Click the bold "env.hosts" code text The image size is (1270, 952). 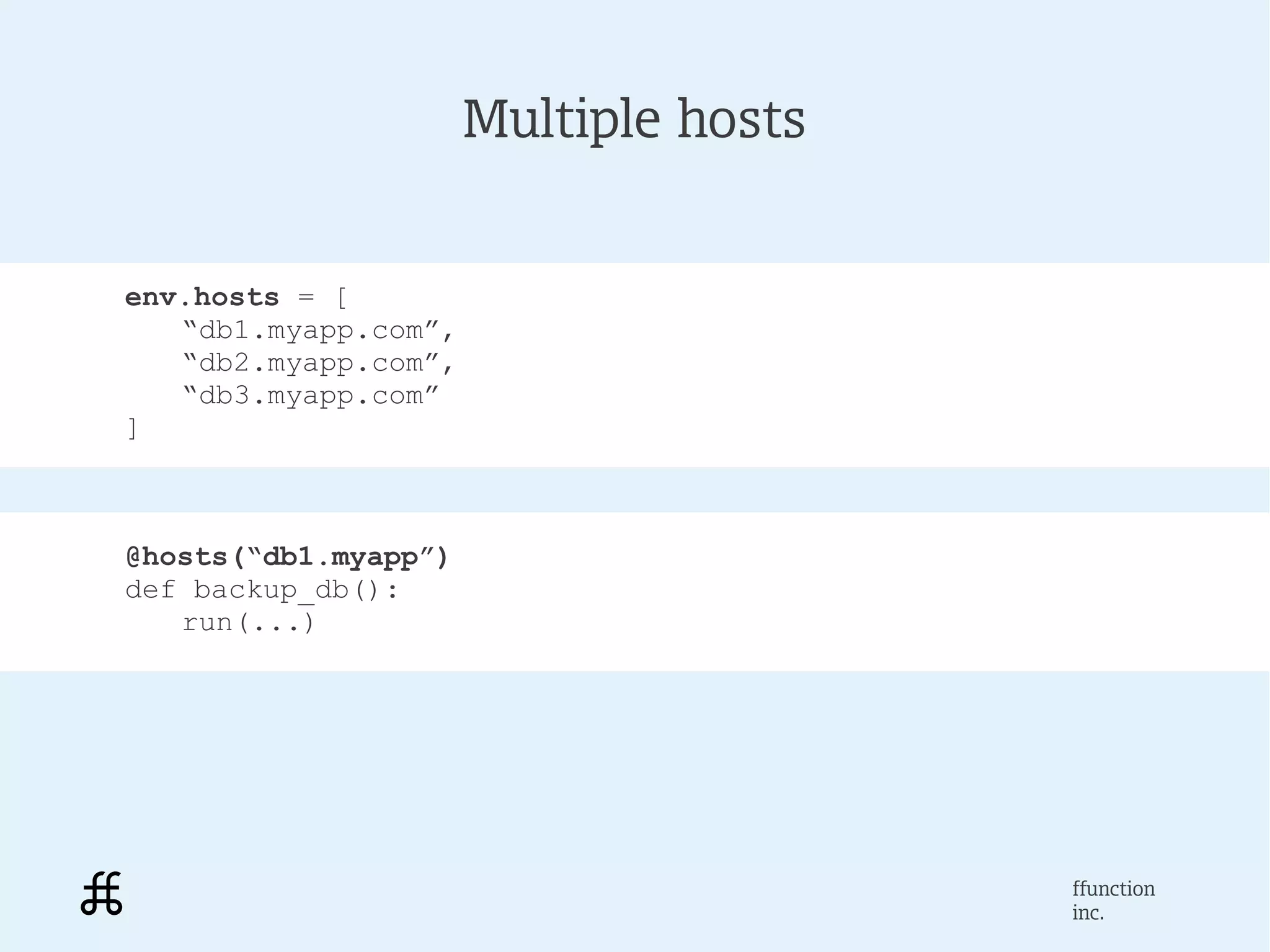click(202, 298)
